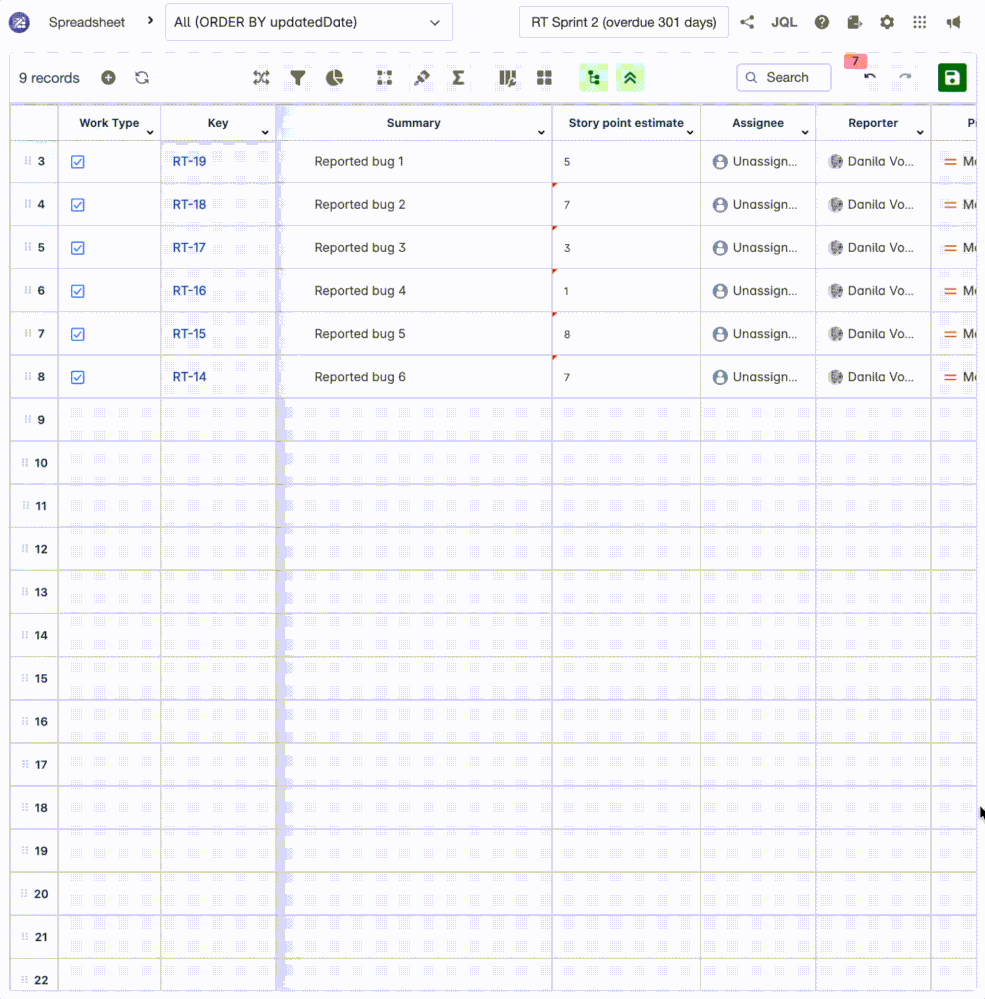Toggle the work type checkbox for RT-15
This screenshot has width=985, height=999.
click(x=78, y=334)
